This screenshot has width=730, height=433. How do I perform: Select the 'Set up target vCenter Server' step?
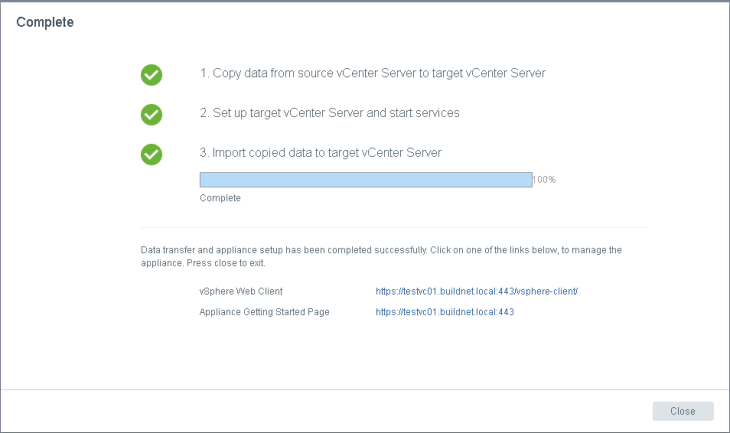pyautogui.click(x=330, y=113)
